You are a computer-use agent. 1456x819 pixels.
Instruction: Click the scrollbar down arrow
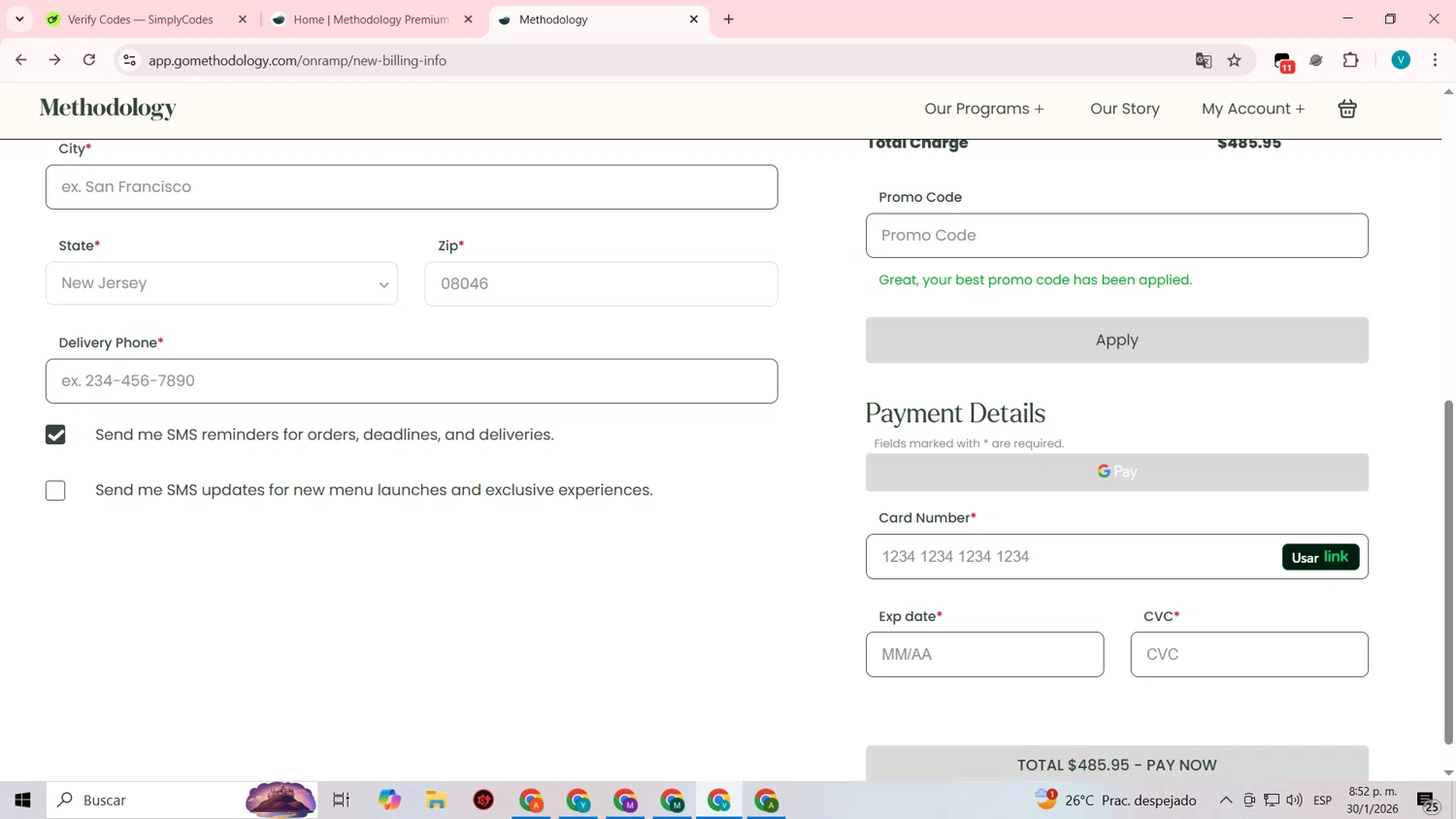[1448, 772]
